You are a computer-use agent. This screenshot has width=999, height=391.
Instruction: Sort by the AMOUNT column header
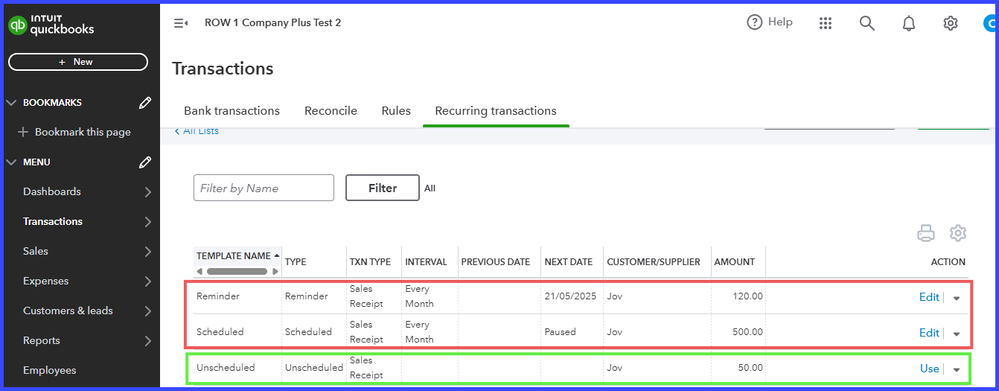[734, 262]
